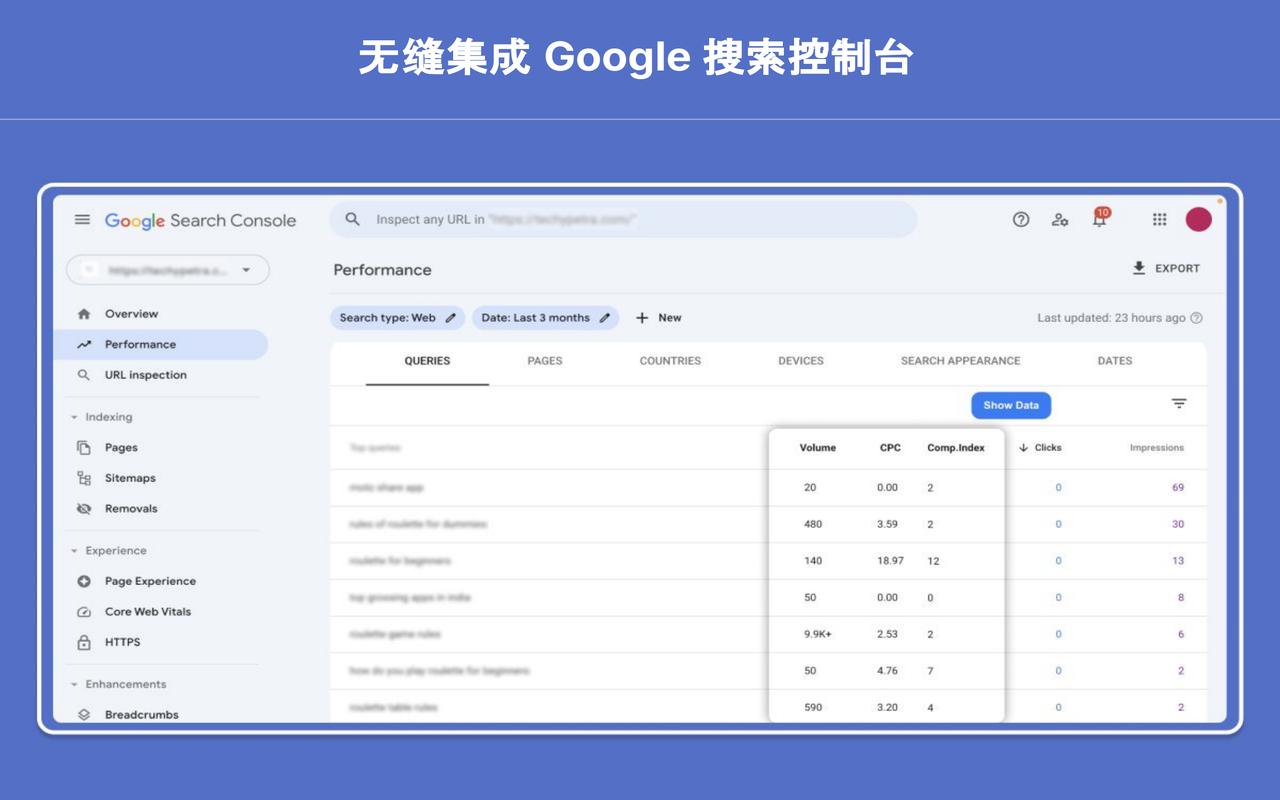Click the Overview home icon
Viewport: 1280px width, 800px height.
[x=84, y=314]
